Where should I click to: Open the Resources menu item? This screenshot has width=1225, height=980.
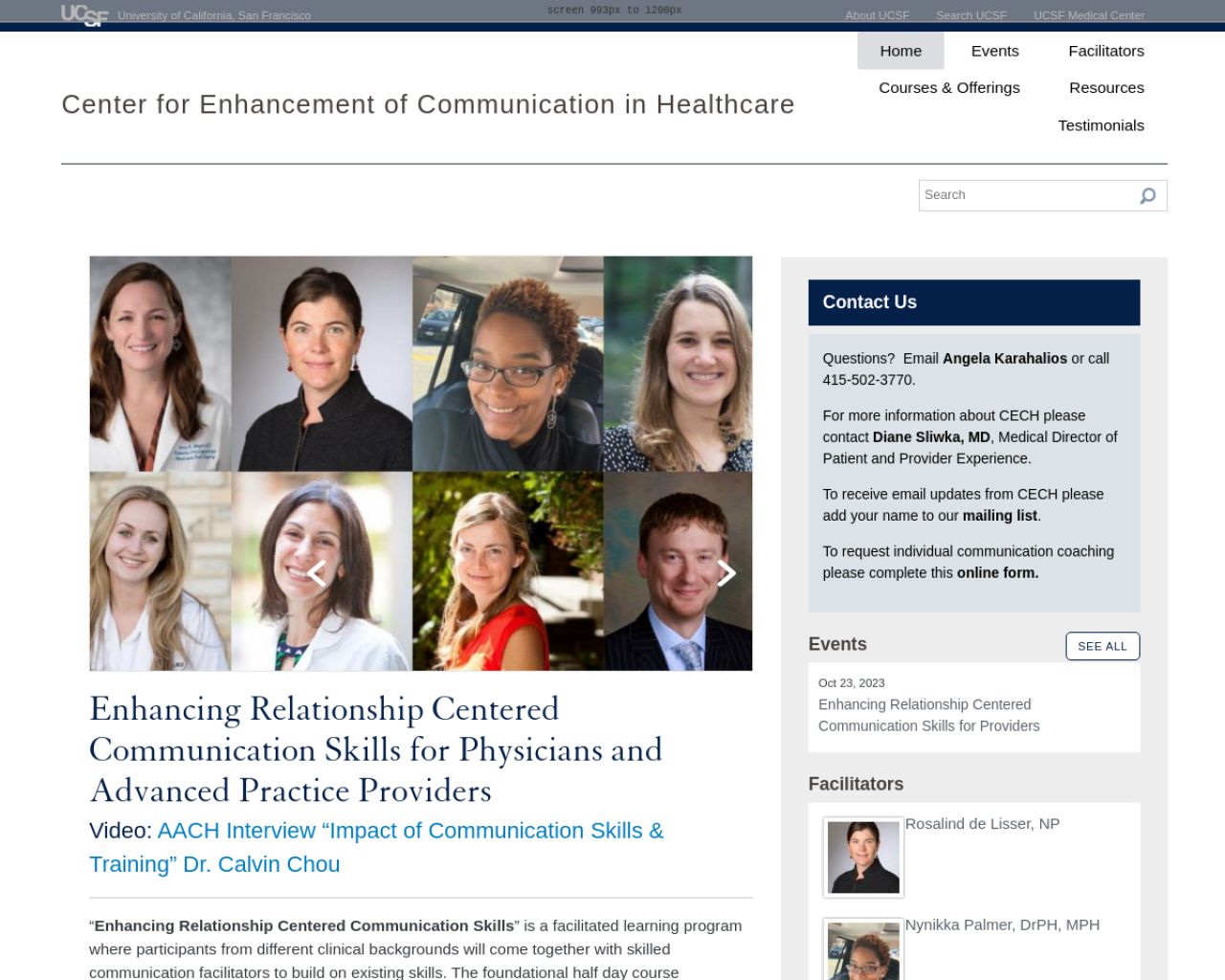coord(1106,88)
